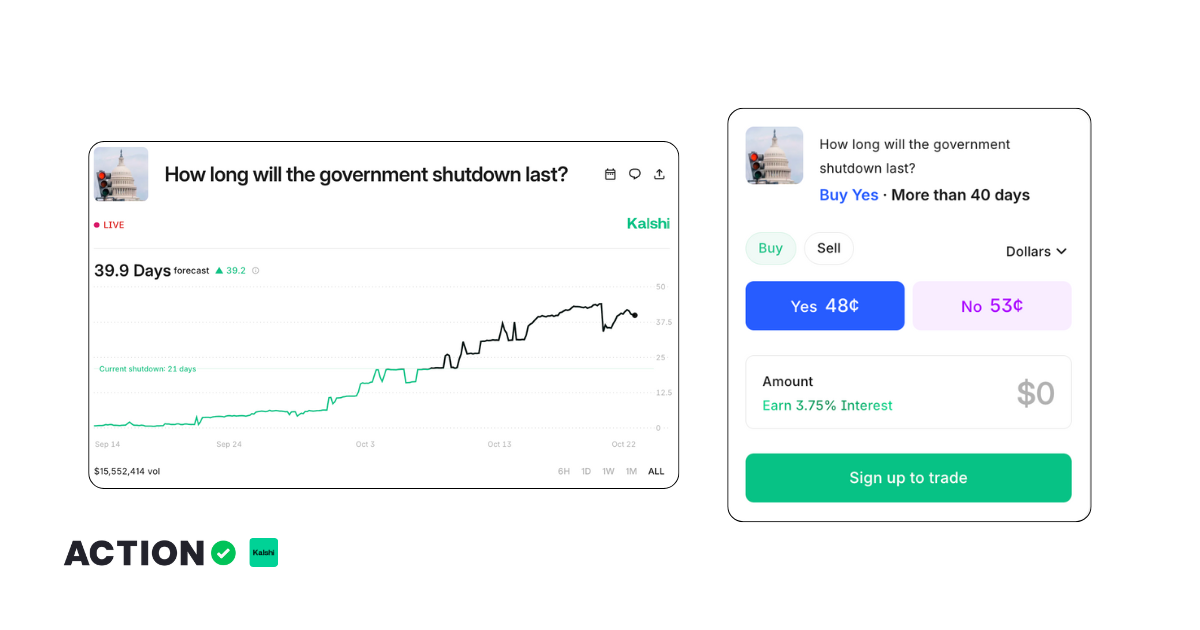The image size is (1200, 630).
Task: Open the Dollars dropdown
Action: (x=1036, y=251)
